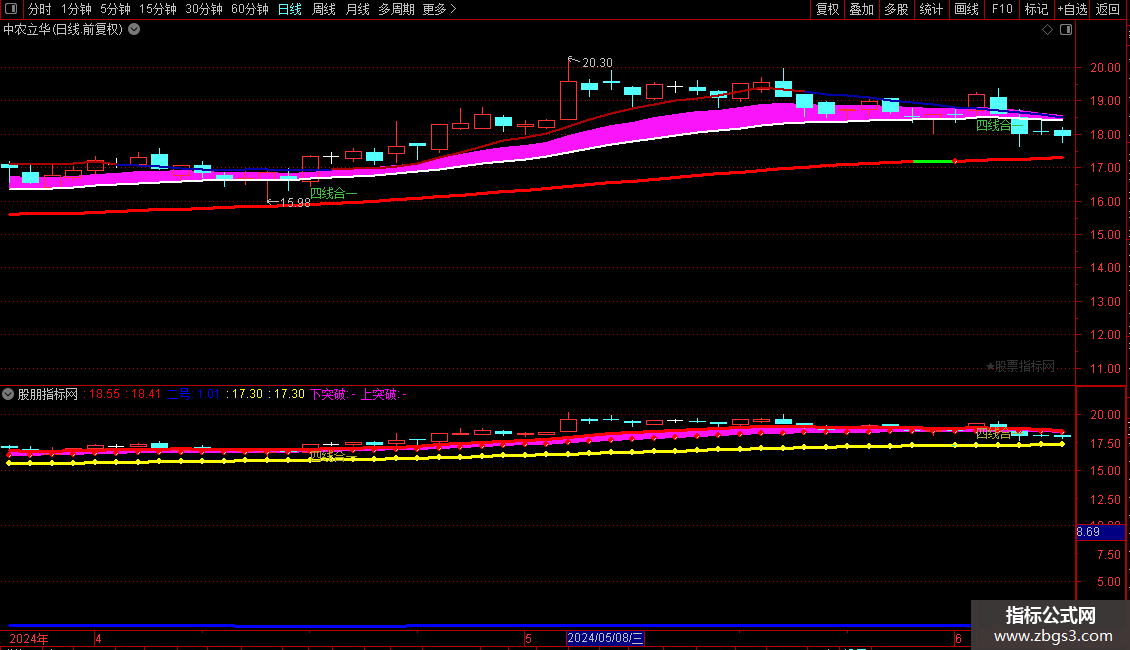
Task: Select the 60分钟 period tab
Action: click(x=250, y=9)
